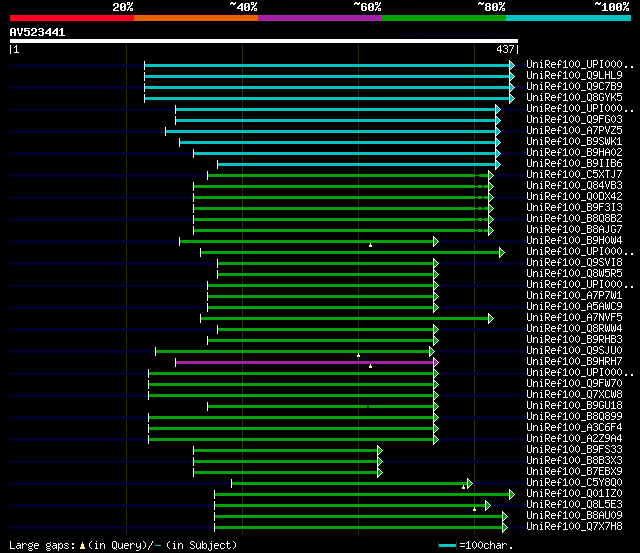Select the UniRef100_Q7XCW8 label
This screenshot has height=553, width=640.
tap(574, 395)
